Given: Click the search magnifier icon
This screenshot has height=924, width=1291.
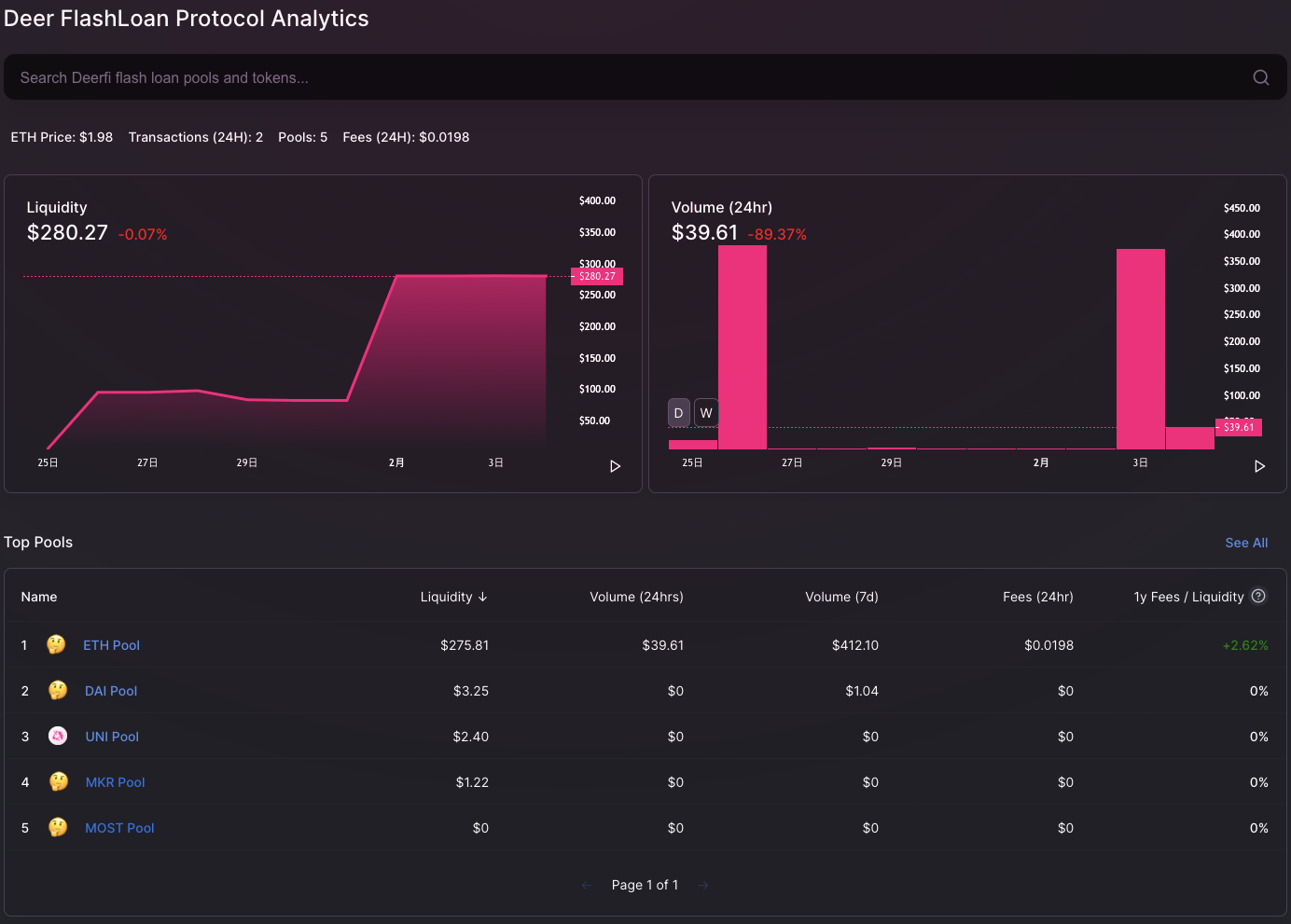Looking at the screenshot, I should pos(1260,77).
